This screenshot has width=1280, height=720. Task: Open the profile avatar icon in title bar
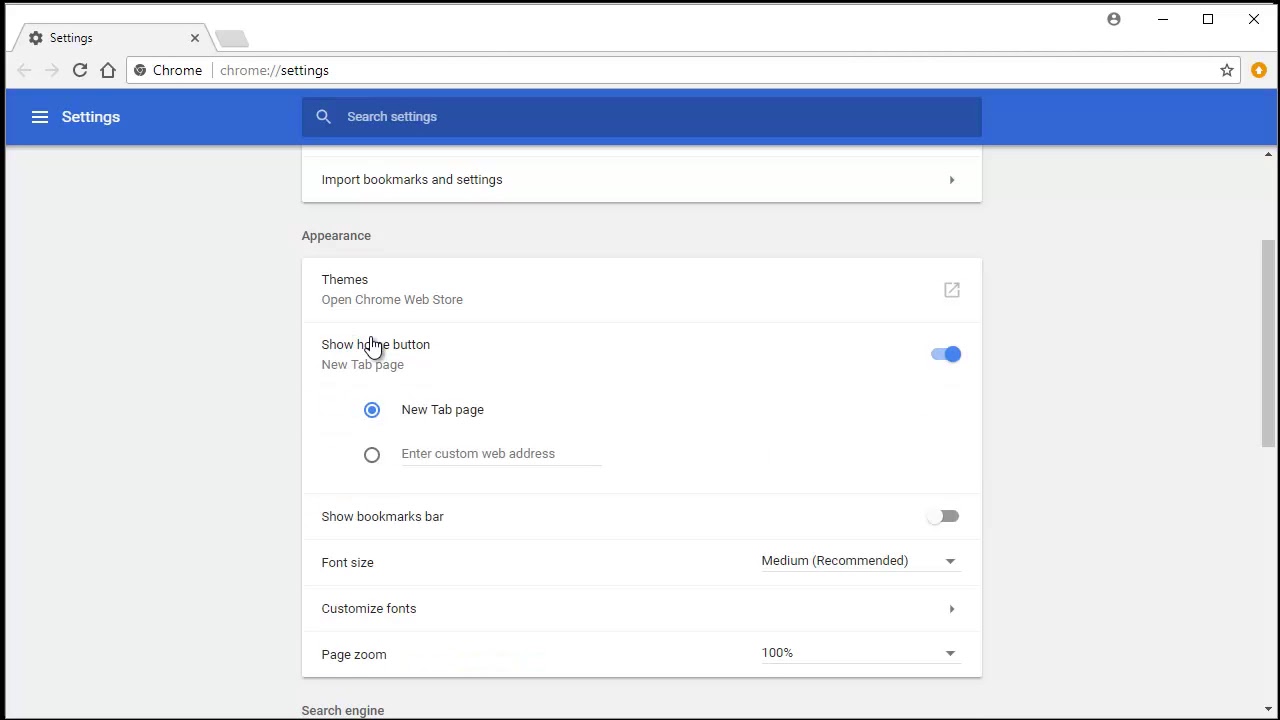coord(1114,19)
